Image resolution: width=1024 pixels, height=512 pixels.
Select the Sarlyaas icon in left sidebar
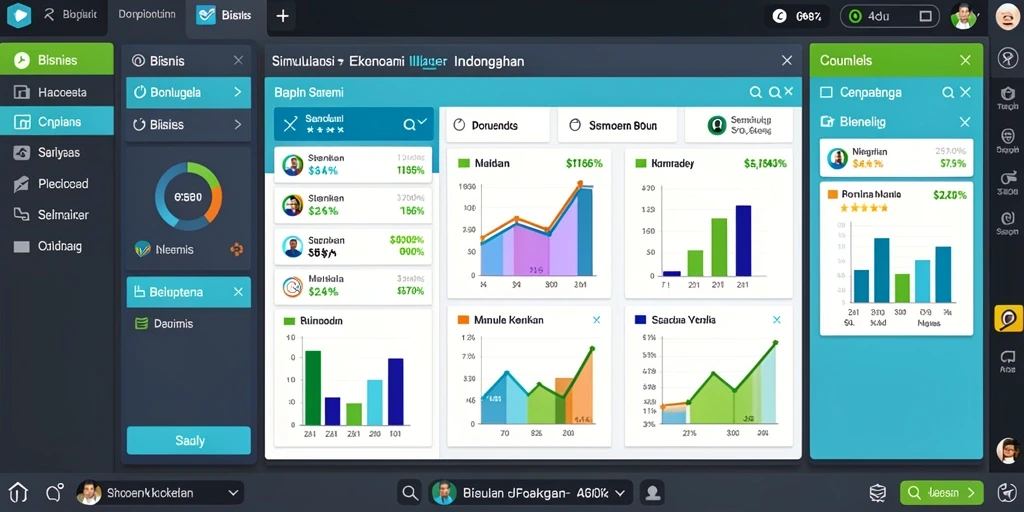(x=22, y=153)
